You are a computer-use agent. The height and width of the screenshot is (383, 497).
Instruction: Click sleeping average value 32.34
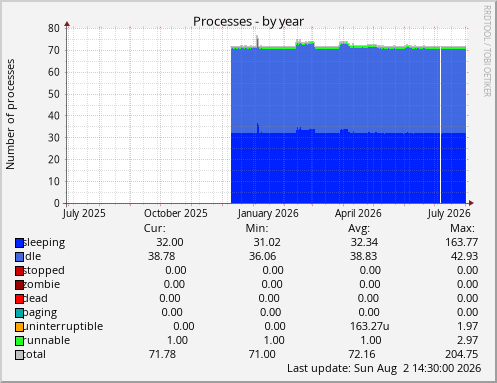point(364,242)
